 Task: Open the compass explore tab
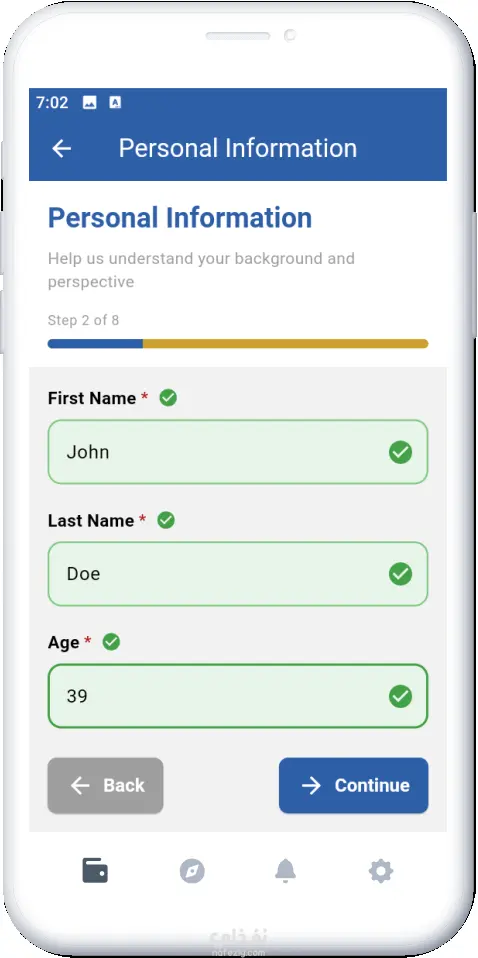pyautogui.click(x=192, y=871)
